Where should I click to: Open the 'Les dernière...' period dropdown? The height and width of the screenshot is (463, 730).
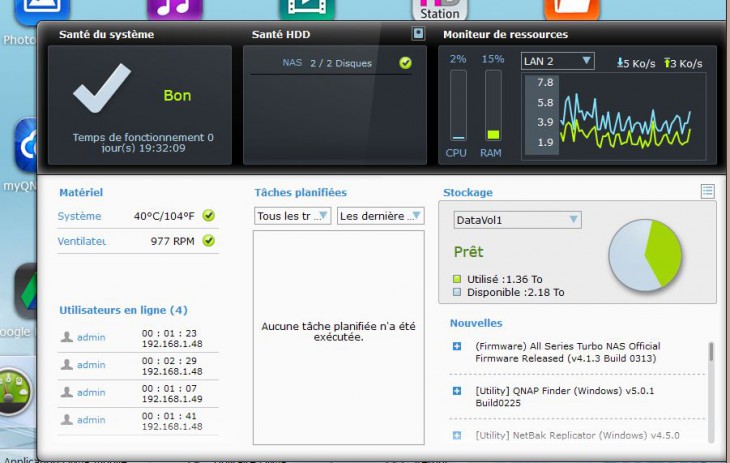click(380, 216)
